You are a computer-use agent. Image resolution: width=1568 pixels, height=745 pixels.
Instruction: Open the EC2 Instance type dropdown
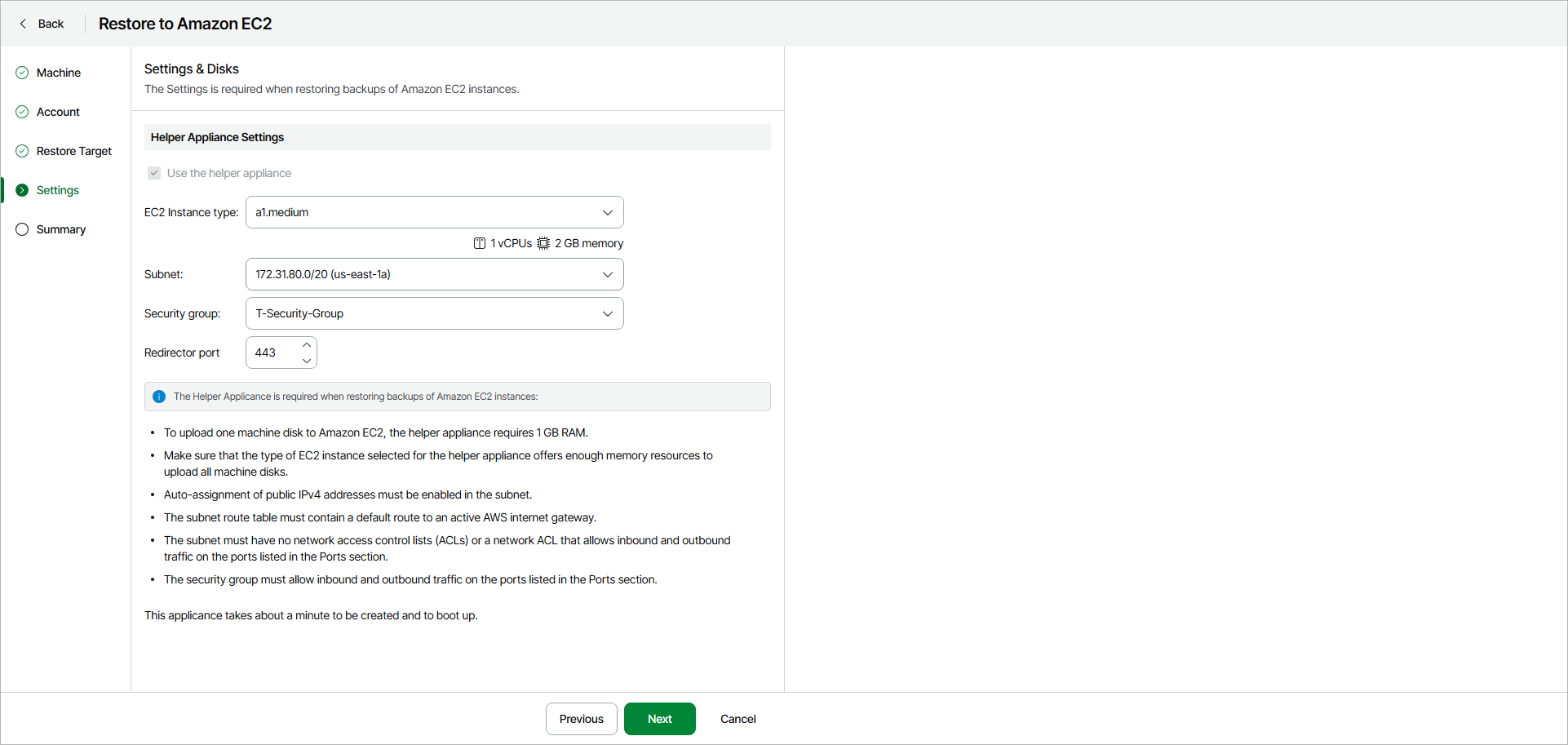[607, 212]
